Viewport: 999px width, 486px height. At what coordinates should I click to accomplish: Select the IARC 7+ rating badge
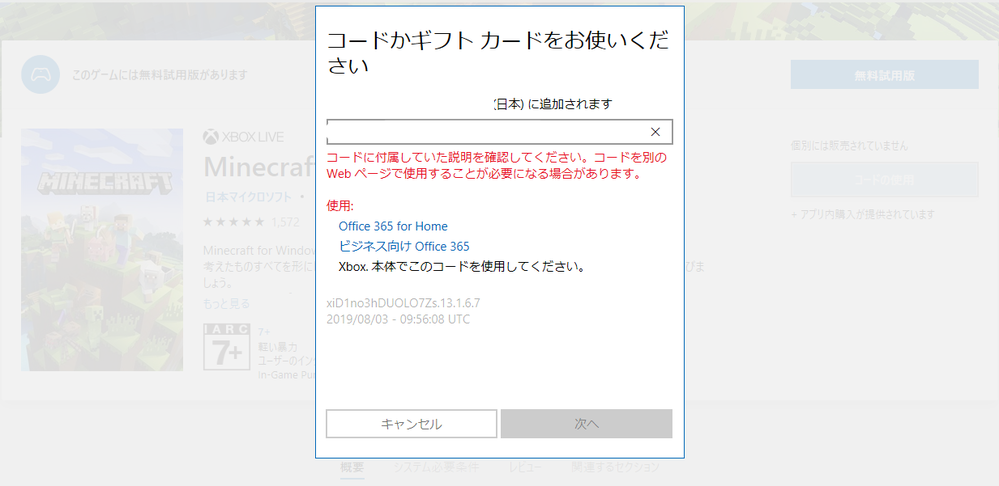click(226, 347)
